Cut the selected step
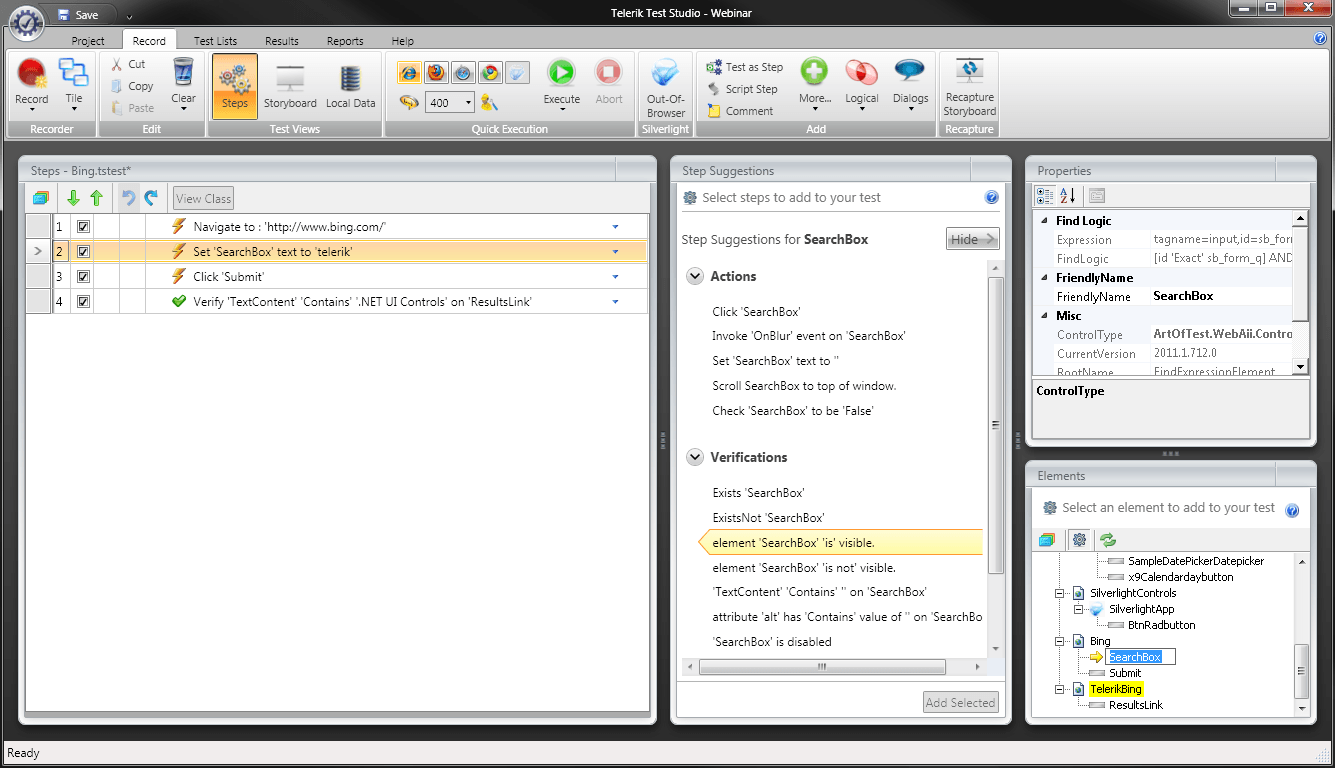1335x768 pixels. (128, 64)
